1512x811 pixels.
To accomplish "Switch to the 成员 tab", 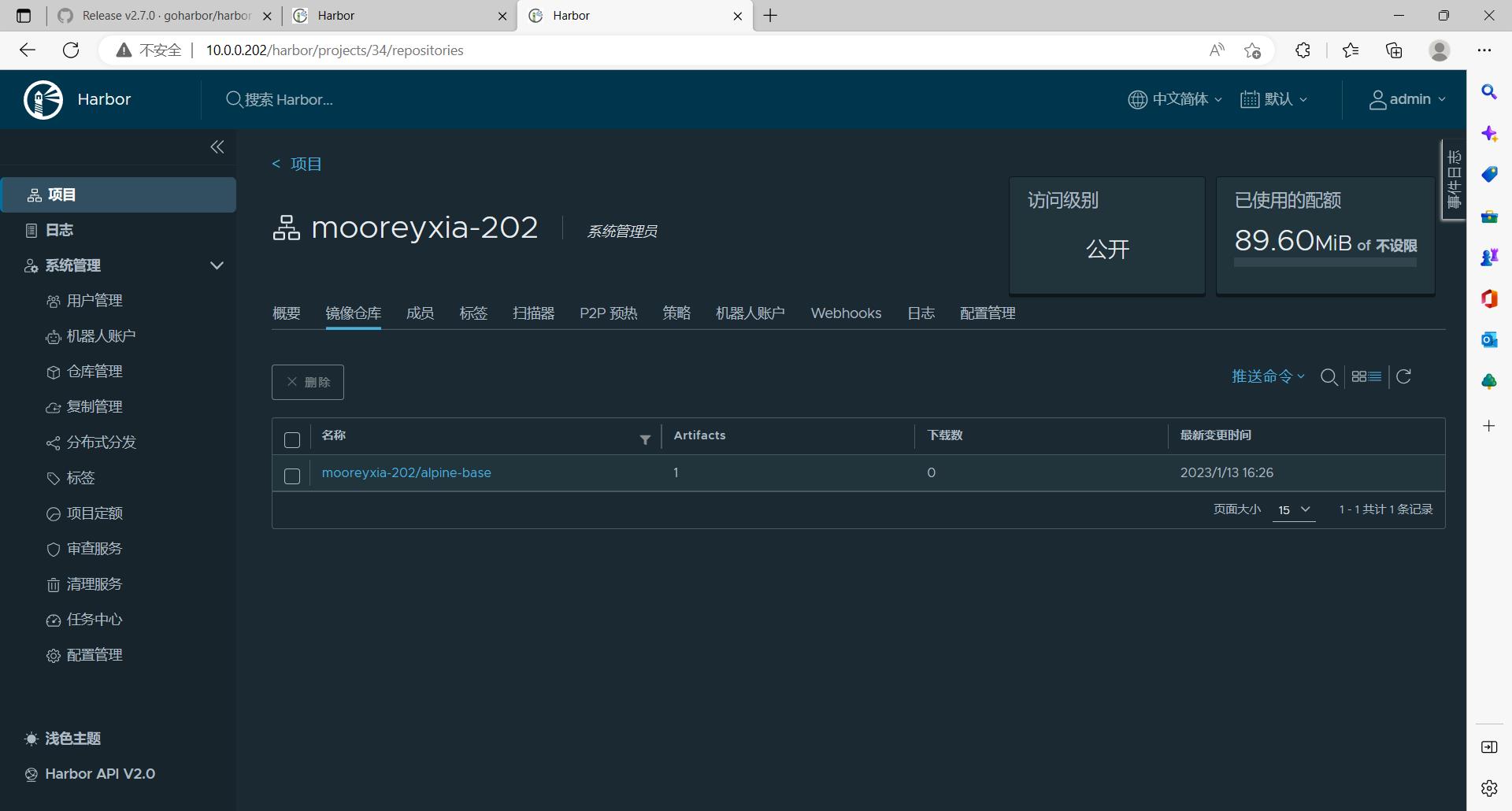I will click(420, 313).
